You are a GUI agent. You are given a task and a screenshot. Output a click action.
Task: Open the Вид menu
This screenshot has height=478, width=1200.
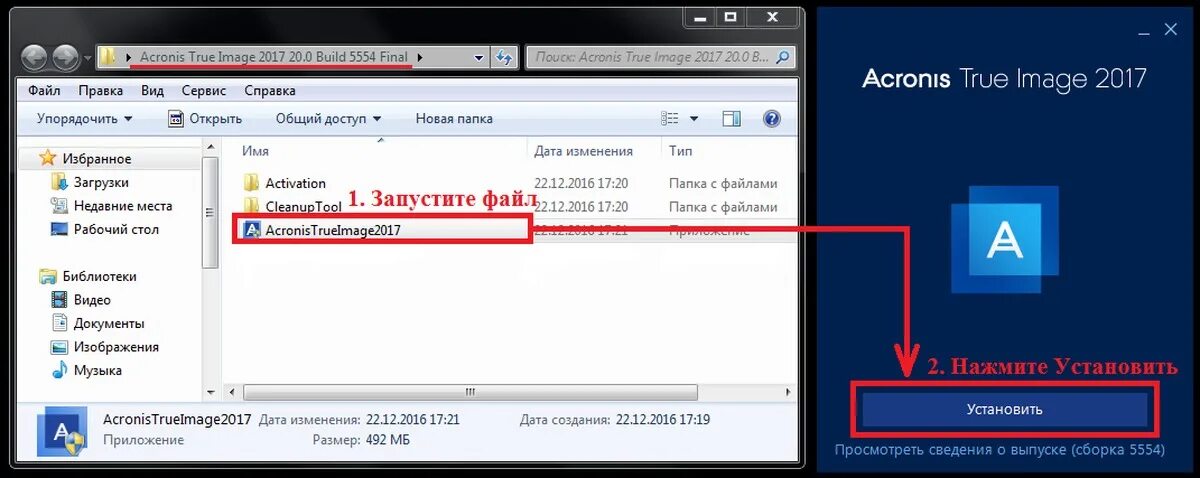click(152, 90)
